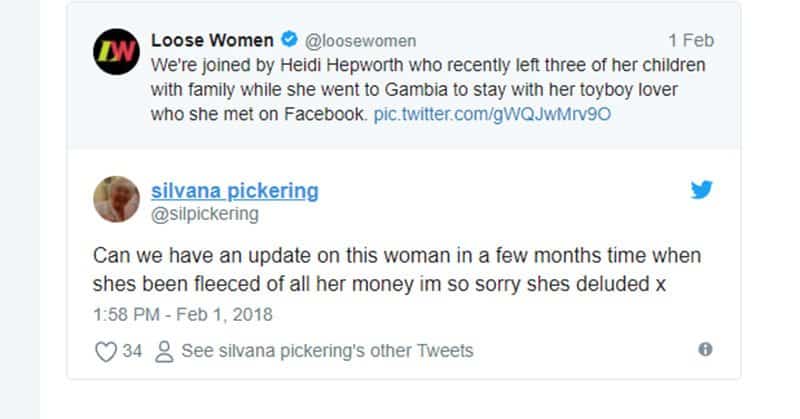The height and width of the screenshot is (419, 800).
Task: Click silvana pickering's profile photo
Action: click(116, 199)
